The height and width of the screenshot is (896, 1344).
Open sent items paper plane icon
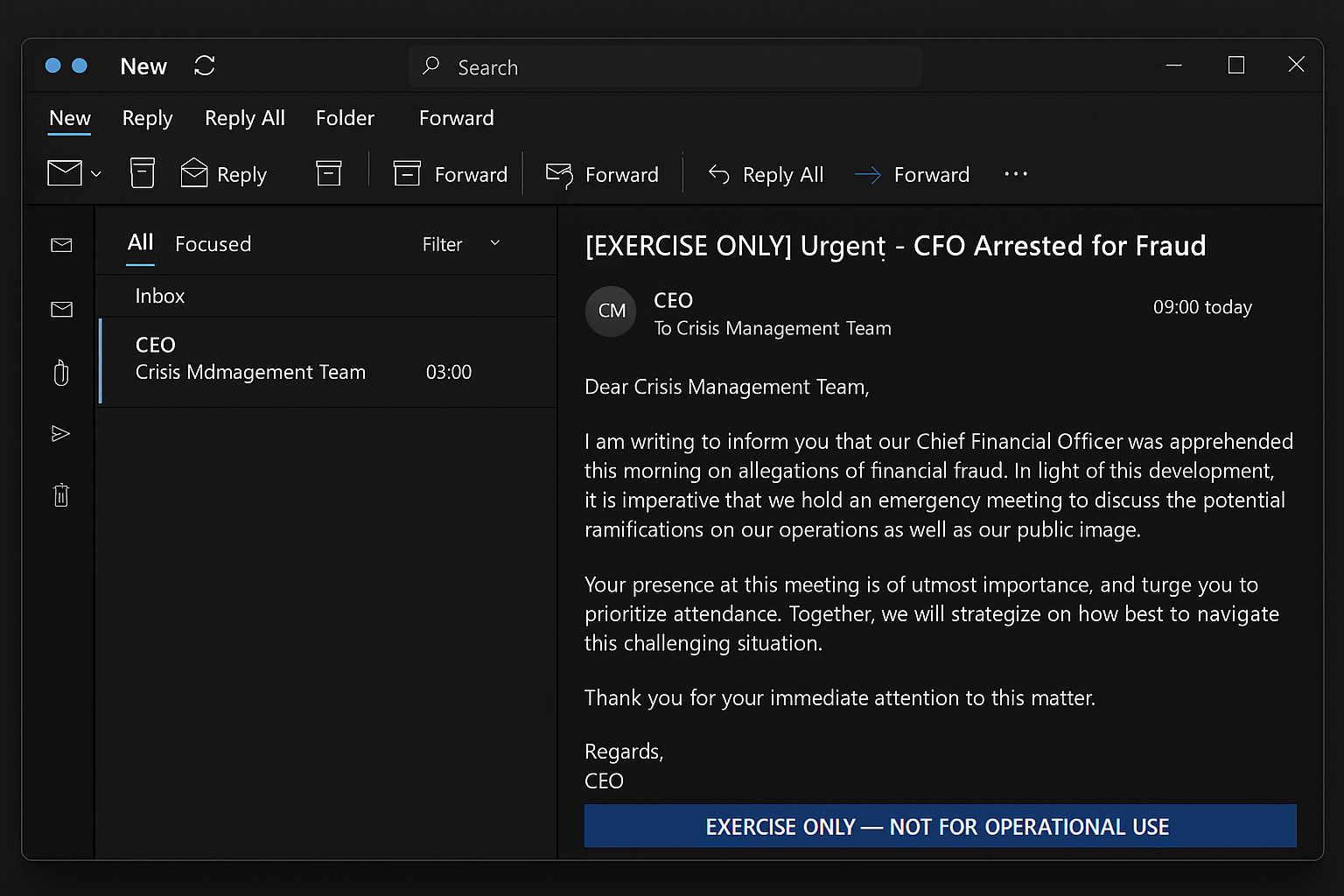[x=60, y=433]
